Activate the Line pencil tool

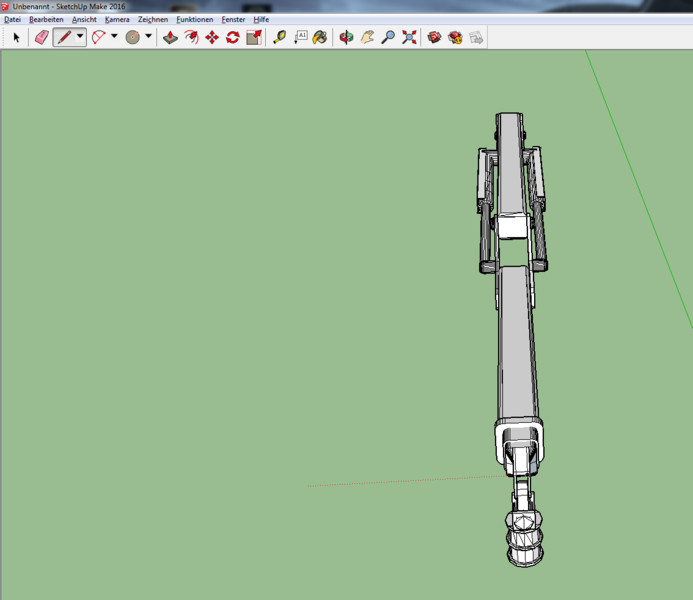64,37
